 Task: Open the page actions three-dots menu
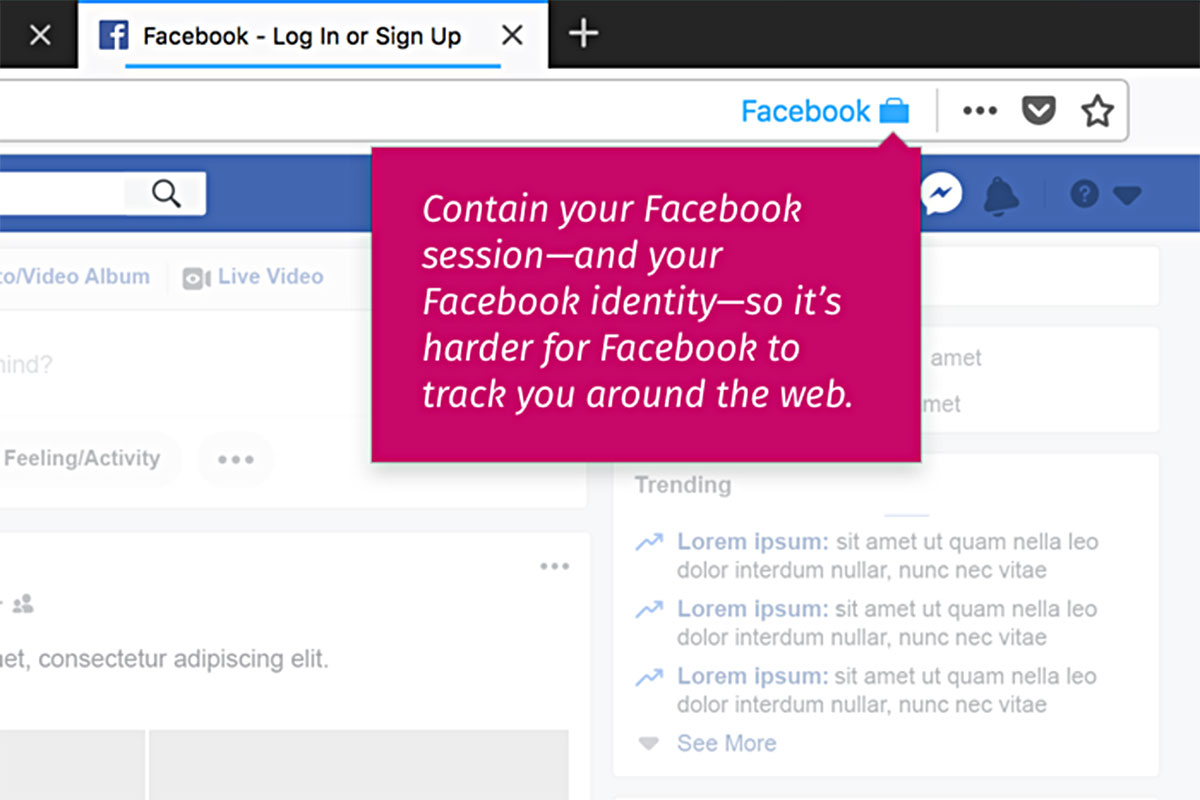click(x=979, y=111)
